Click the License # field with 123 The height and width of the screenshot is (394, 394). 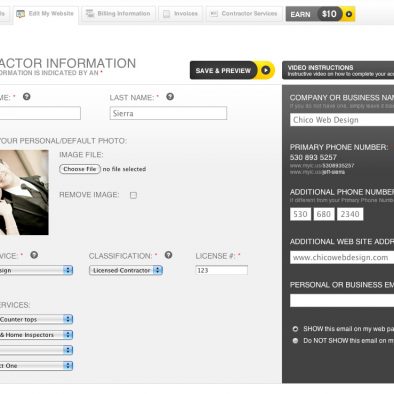(222, 270)
